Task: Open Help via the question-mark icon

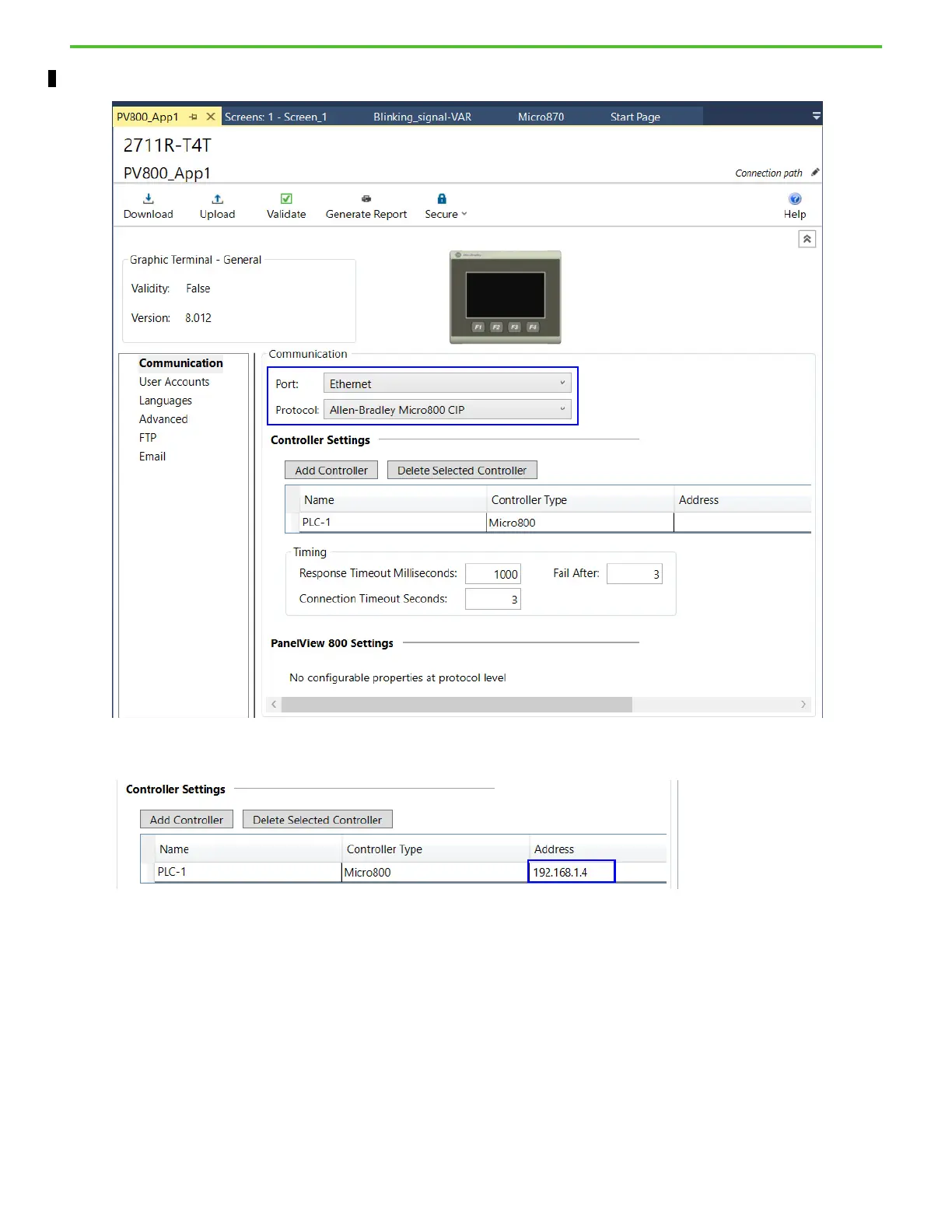Action: tap(795, 199)
